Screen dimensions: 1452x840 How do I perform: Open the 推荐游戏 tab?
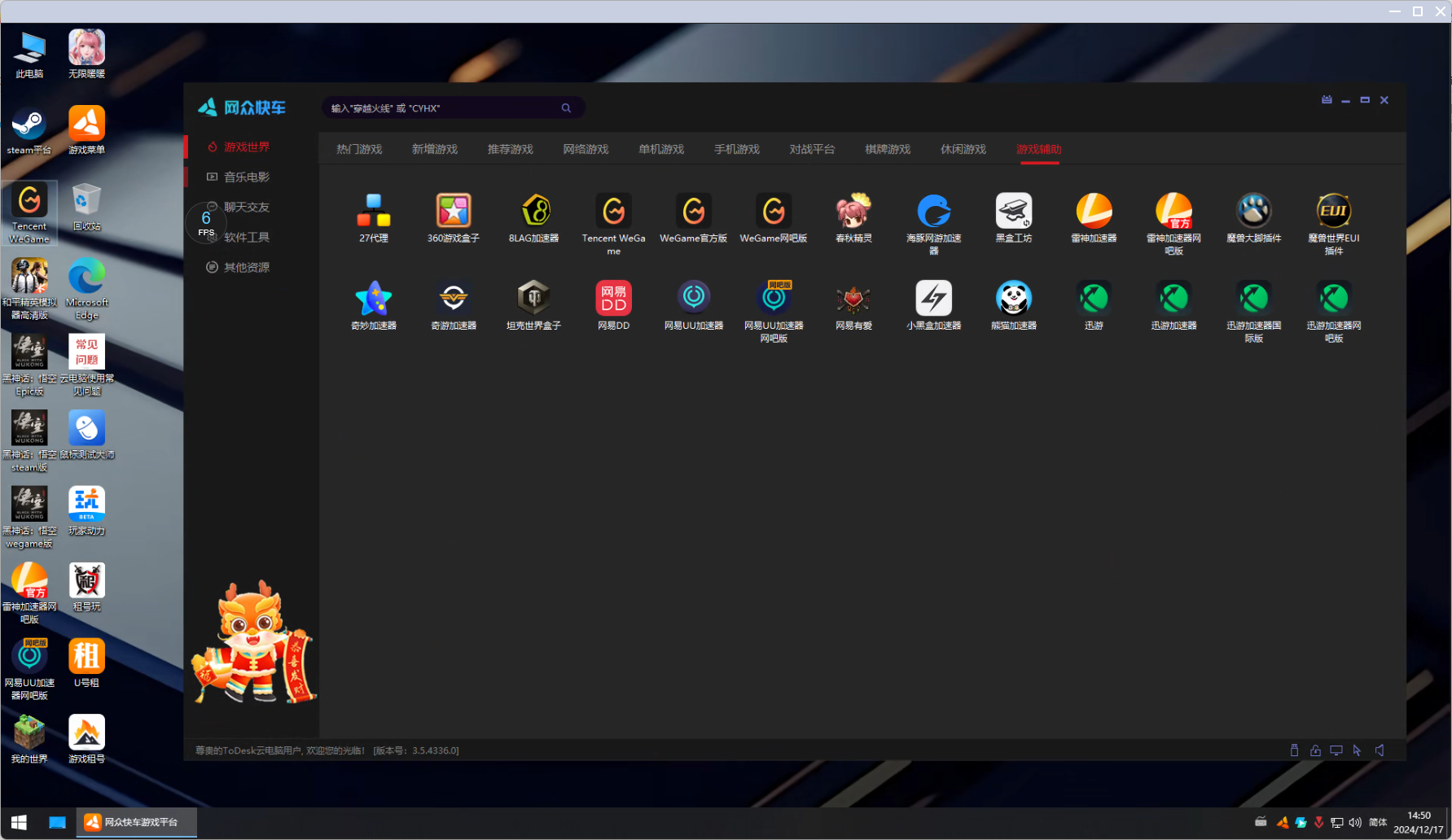pos(511,149)
